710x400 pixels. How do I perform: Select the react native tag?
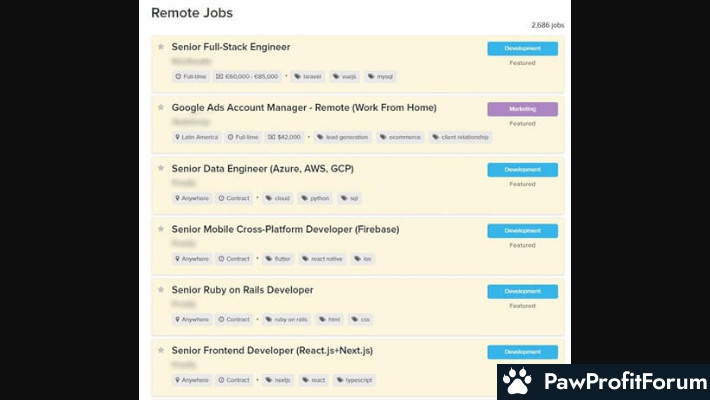[322, 259]
